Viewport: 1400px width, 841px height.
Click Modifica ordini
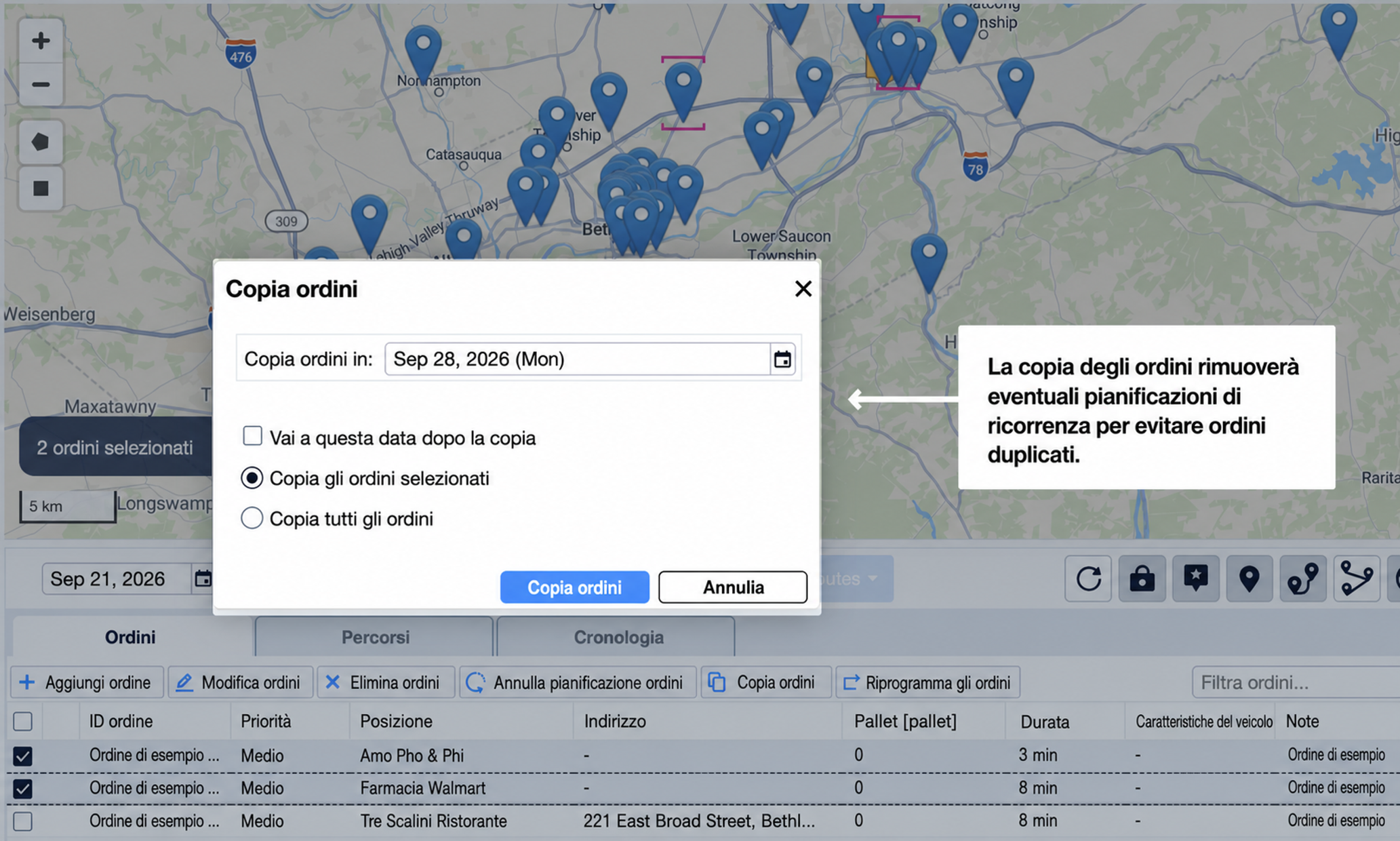pos(239,682)
